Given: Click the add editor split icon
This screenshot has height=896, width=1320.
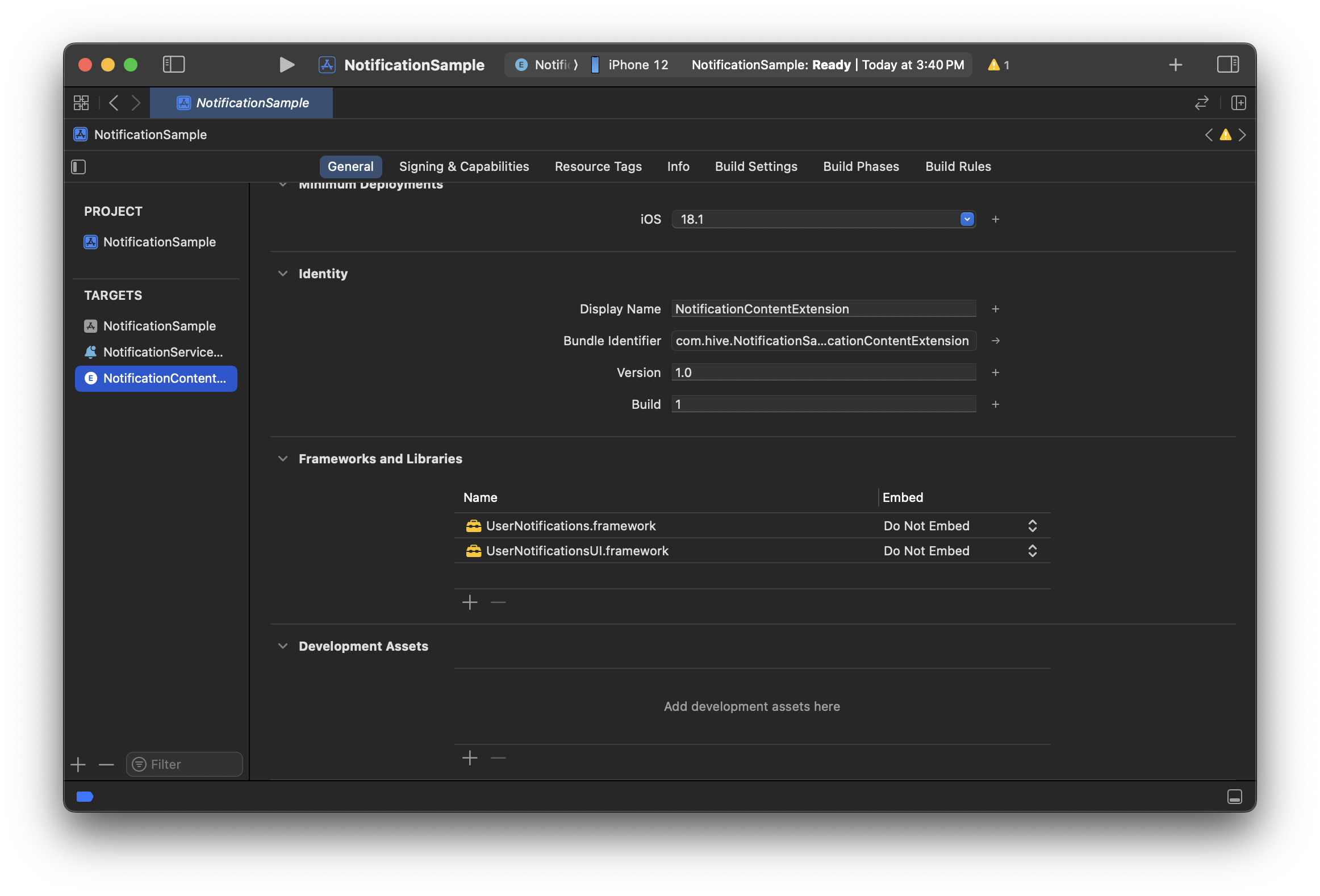Looking at the screenshot, I should tap(1238, 103).
